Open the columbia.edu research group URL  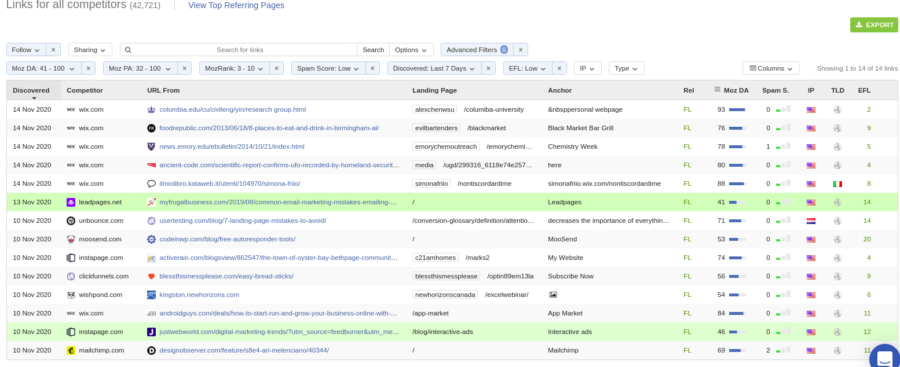tap(232, 110)
